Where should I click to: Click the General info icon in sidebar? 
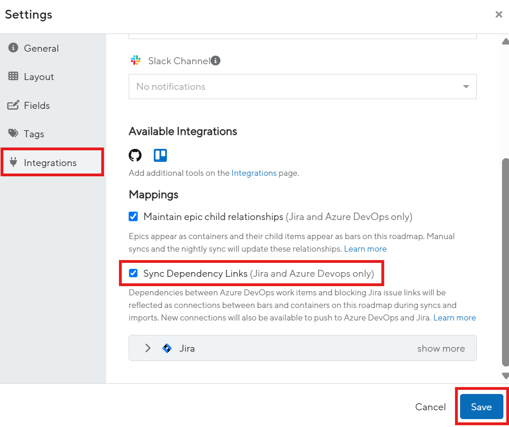point(13,48)
